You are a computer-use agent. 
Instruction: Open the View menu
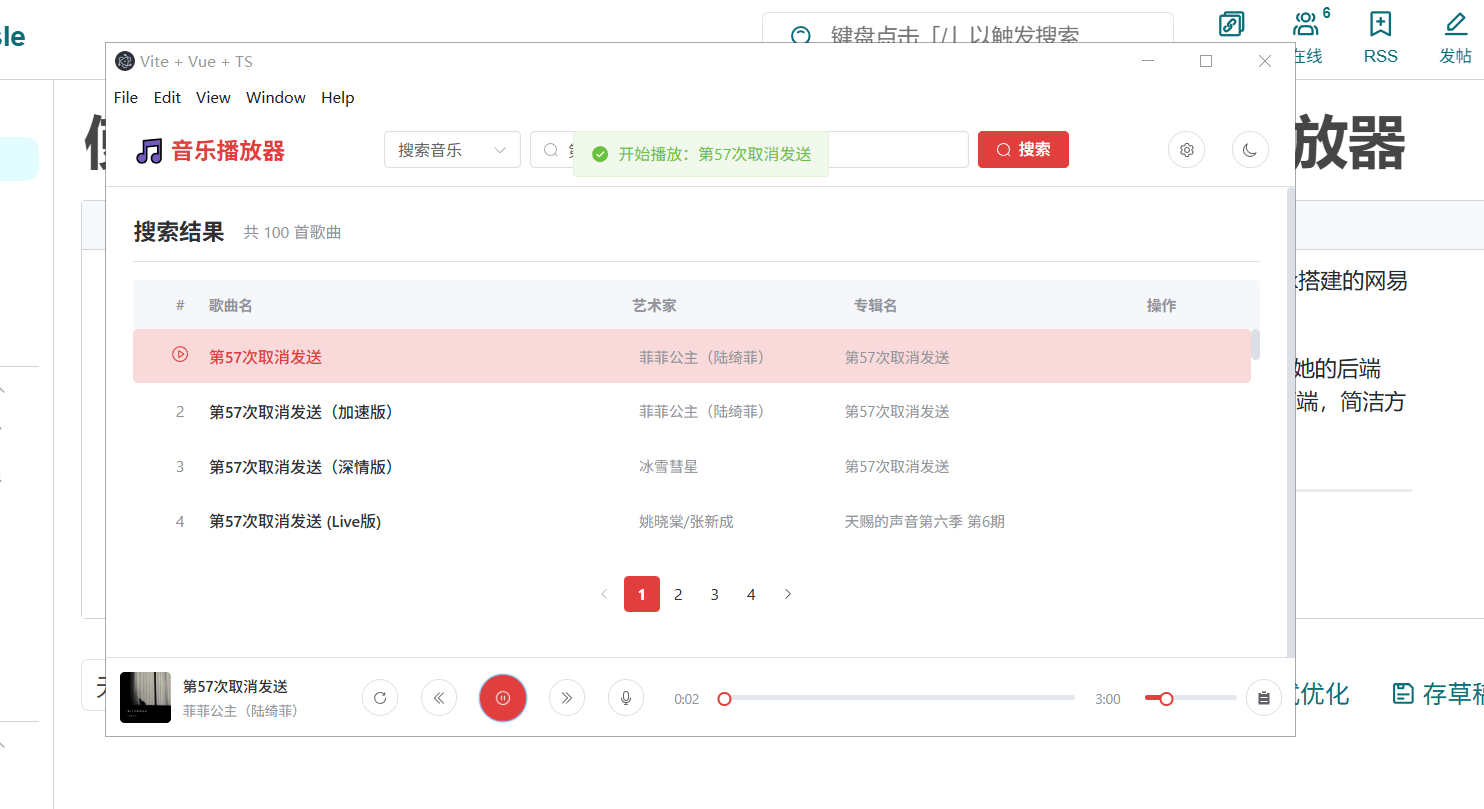[x=213, y=97]
